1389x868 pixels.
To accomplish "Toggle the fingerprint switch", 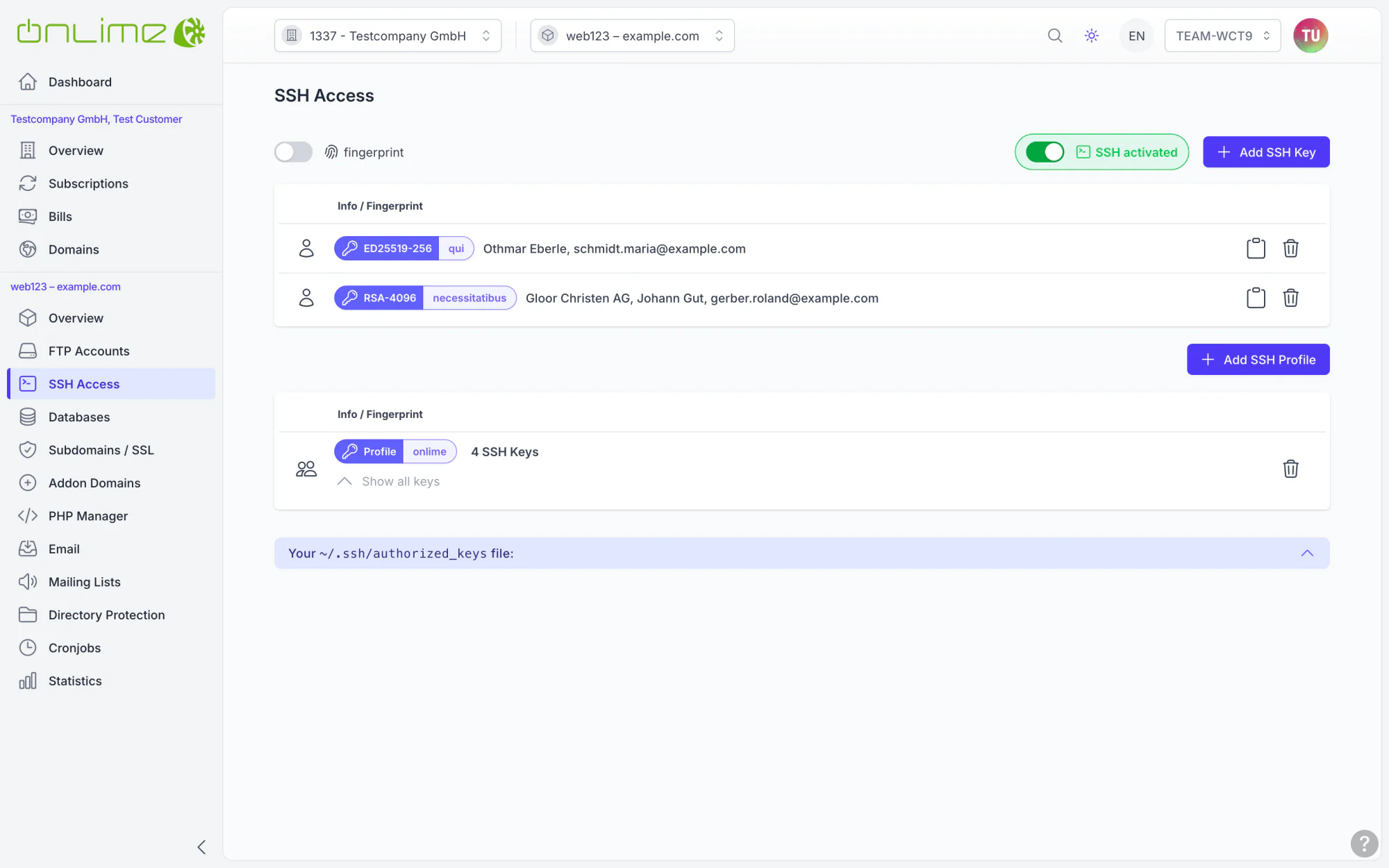I will pyautogui.click(x=293, y=152).
